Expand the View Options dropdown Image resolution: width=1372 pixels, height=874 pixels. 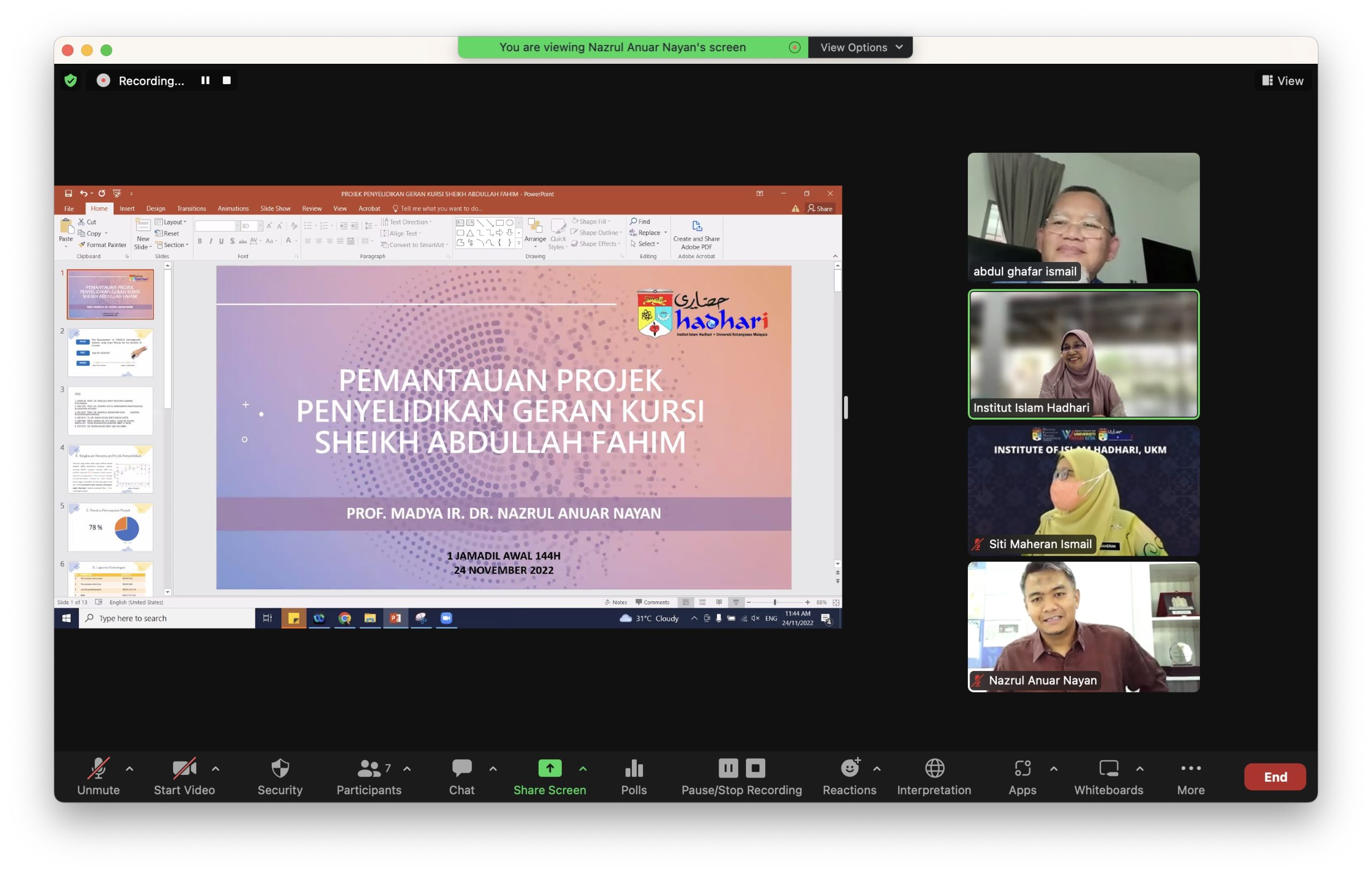click(860, 47)
